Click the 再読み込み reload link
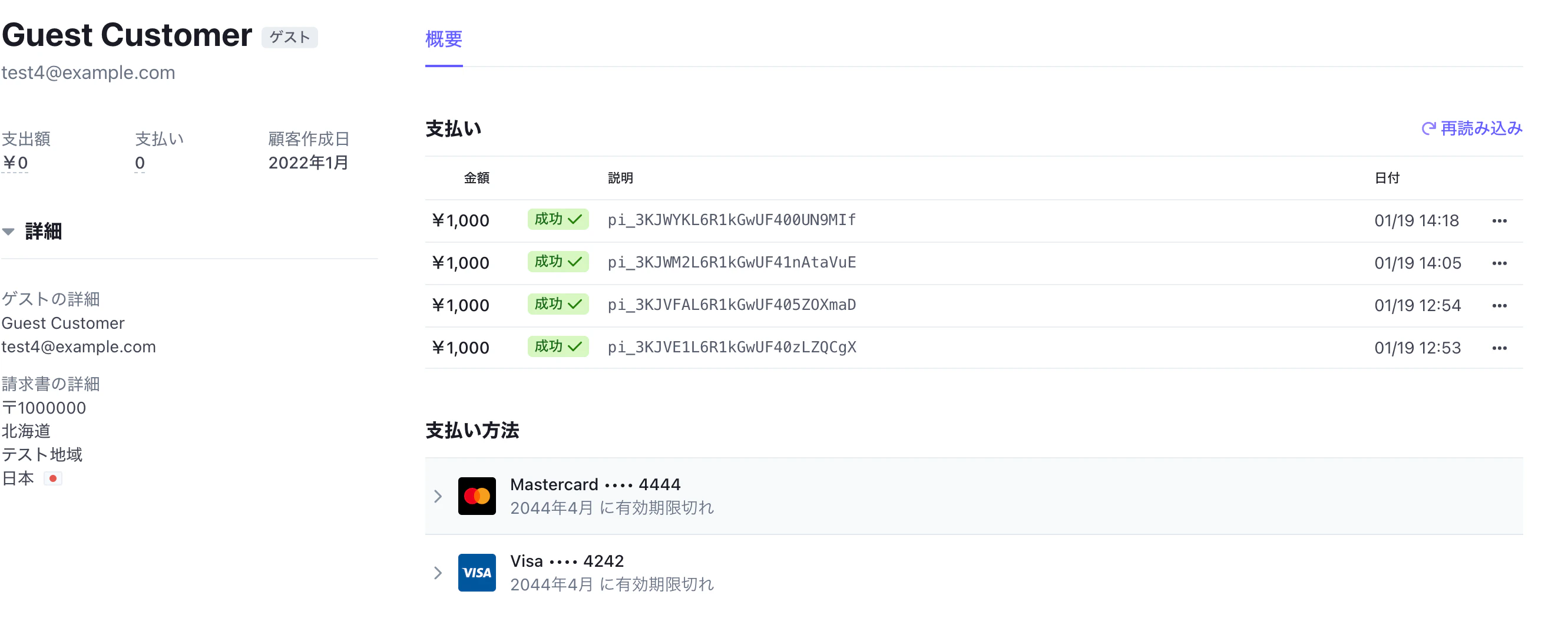The image size is (1568, 621). (x=1472, y=128)
